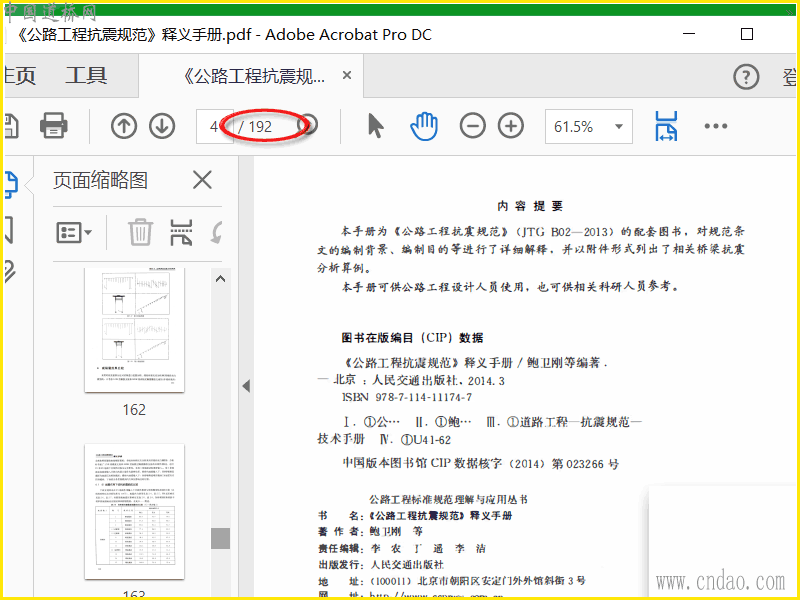
Task: Open more tools with three dots
Action: pos(716,126)
